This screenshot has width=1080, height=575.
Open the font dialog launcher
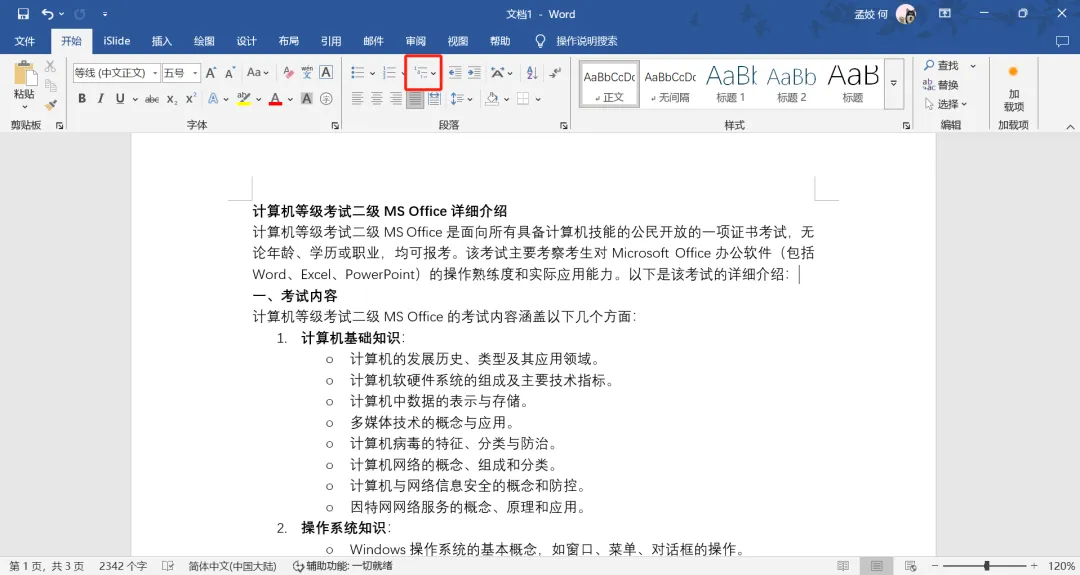[x=335, y=125]
